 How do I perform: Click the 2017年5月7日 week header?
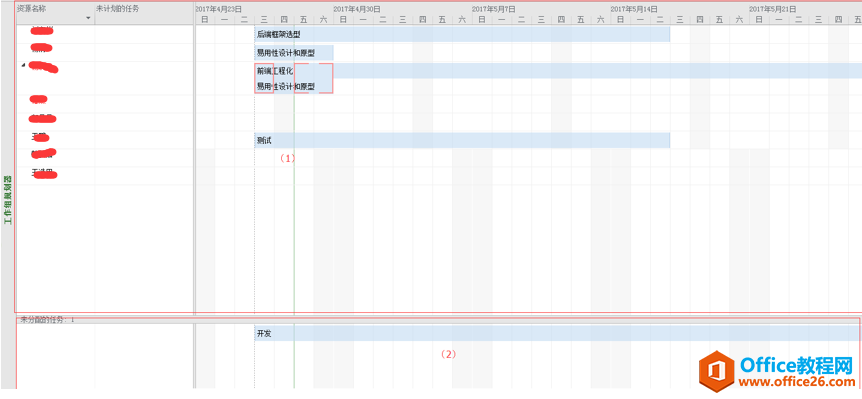(x=493, y=9)
